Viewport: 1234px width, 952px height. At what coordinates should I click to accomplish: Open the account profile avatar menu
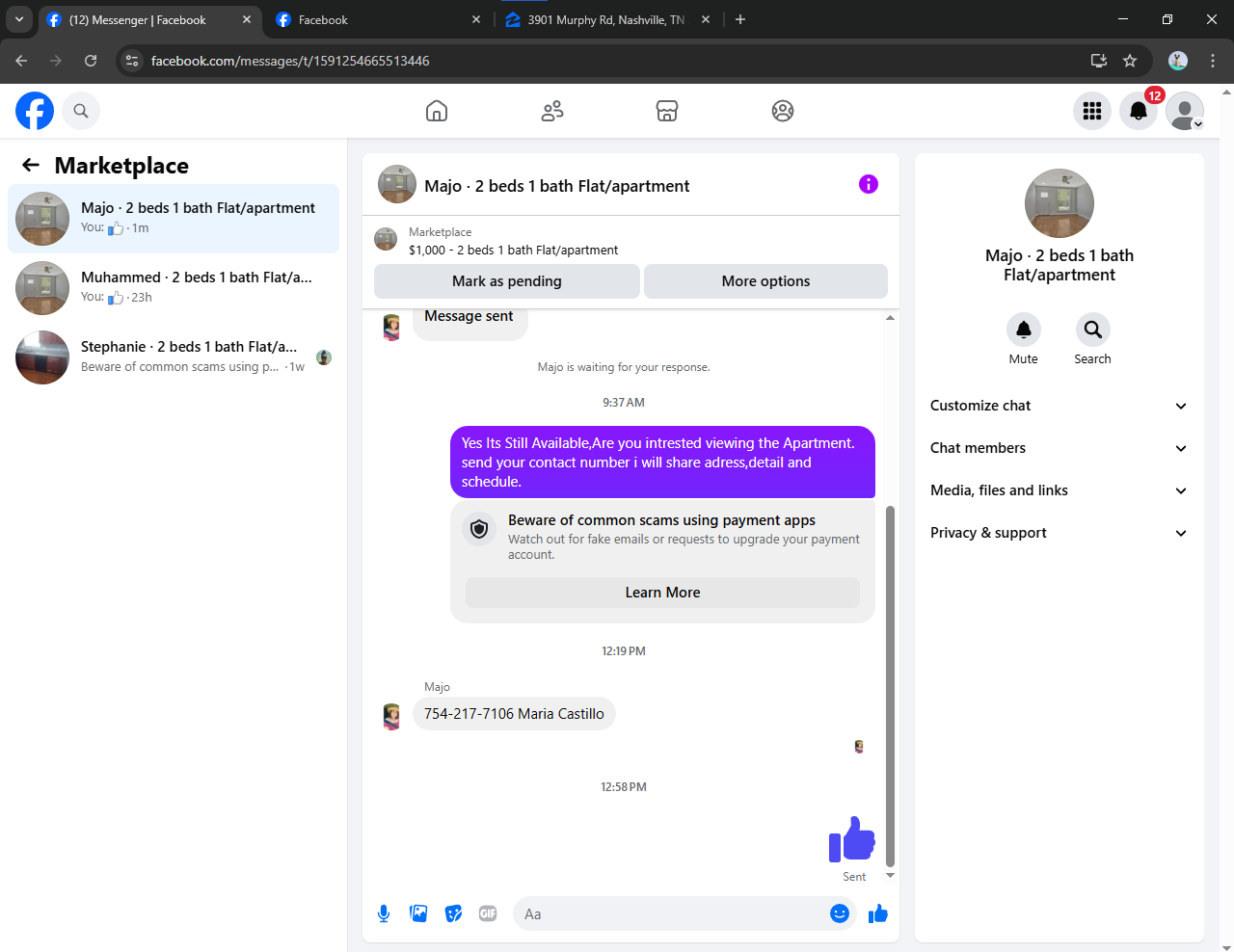pyautogui.click(x=1185, y=111)
